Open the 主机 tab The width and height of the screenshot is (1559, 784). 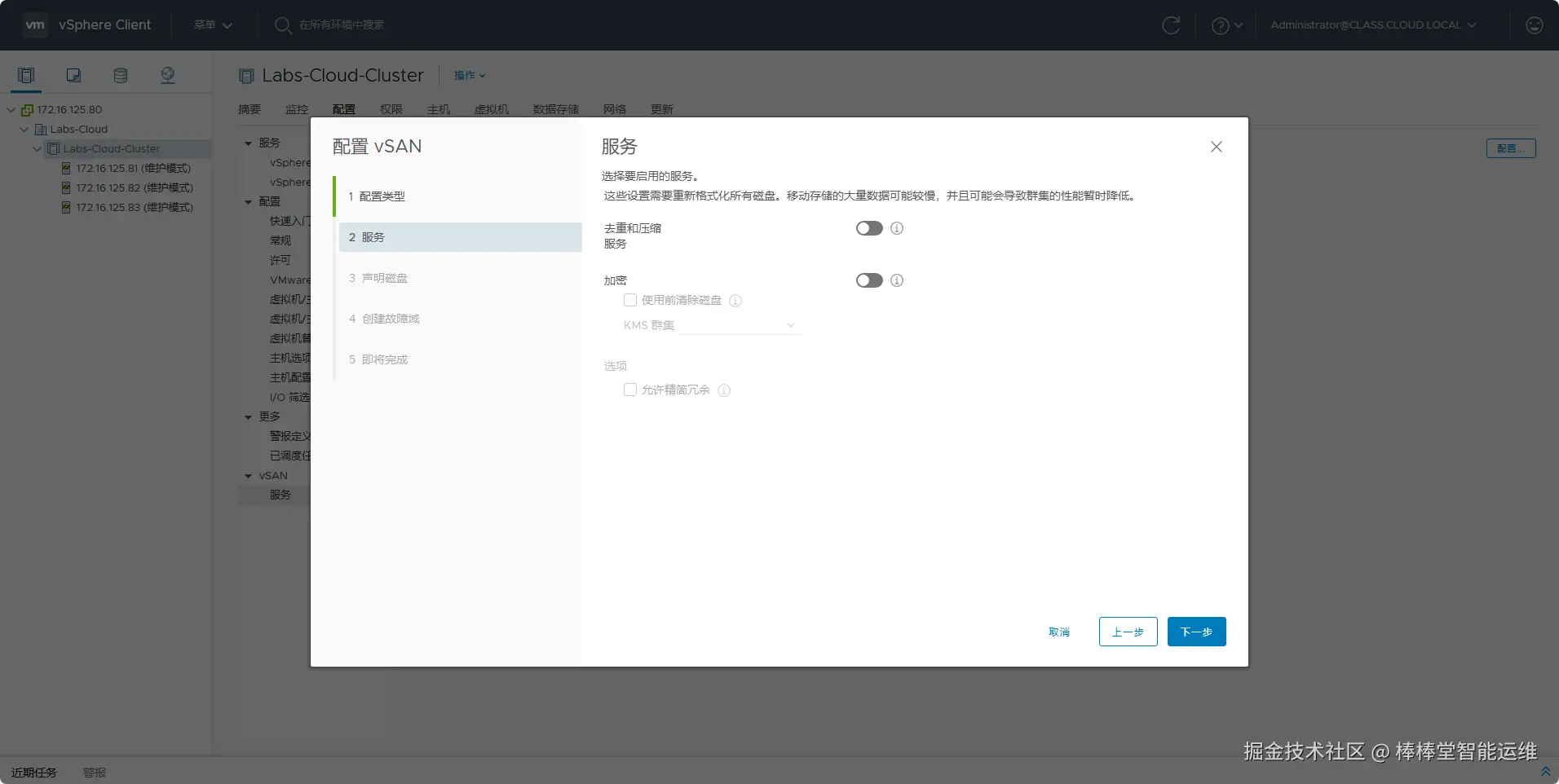(439, 109)
